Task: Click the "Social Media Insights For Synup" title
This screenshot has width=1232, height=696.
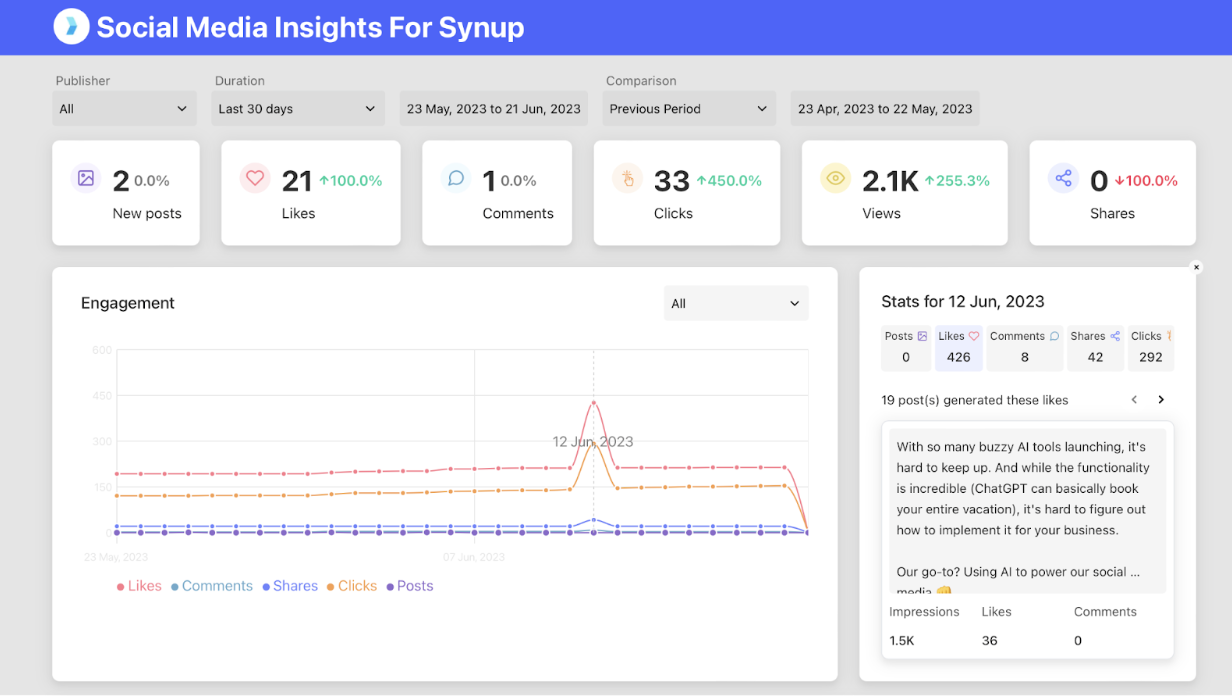Action: (x=310, y=27)
